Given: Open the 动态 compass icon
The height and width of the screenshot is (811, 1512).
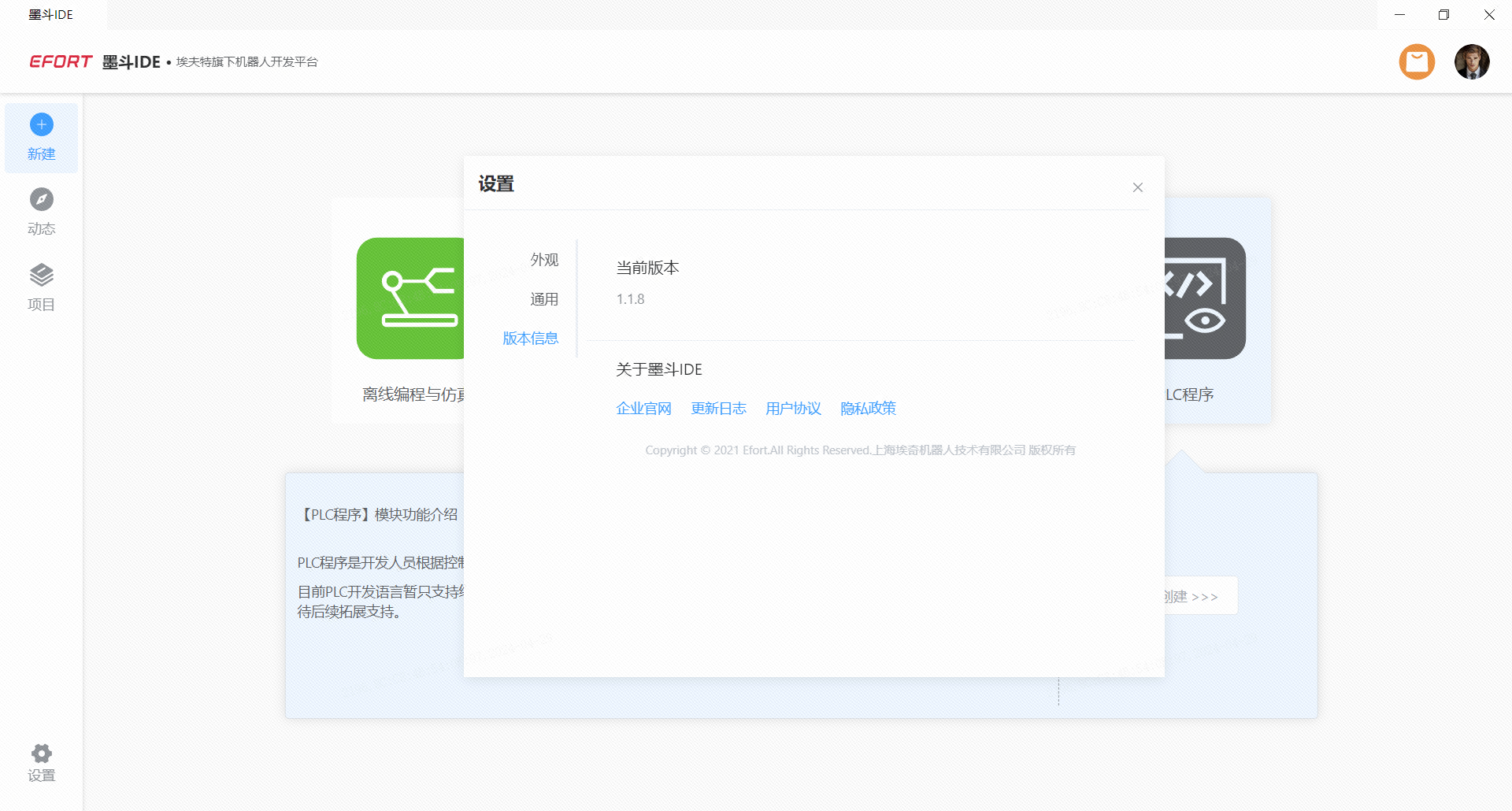Looking at the screenshot, I should (42, 199).
